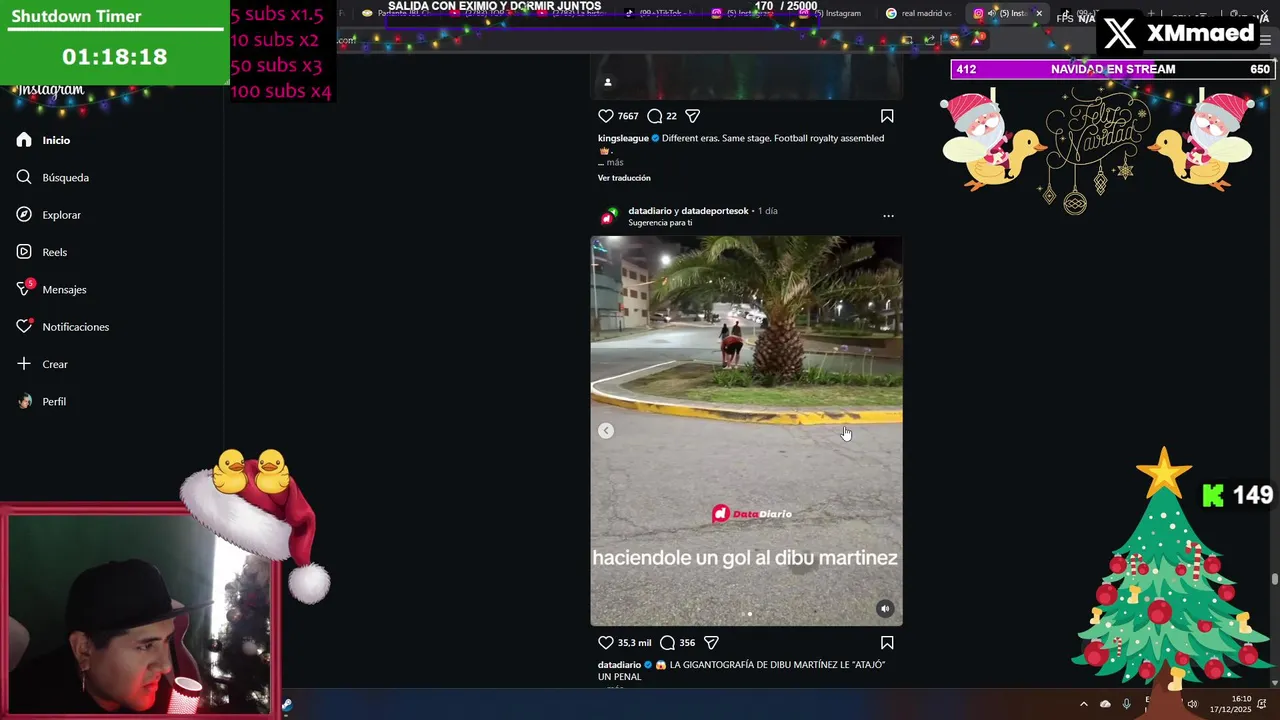Share the datadiario post
Image resolution: width=1280 pixels, height=720 pixels.
point(711,643)
